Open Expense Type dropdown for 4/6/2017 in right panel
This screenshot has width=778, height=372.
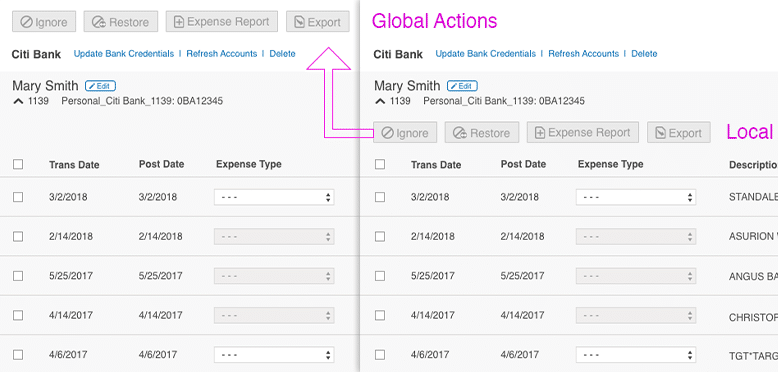[636, 355]
